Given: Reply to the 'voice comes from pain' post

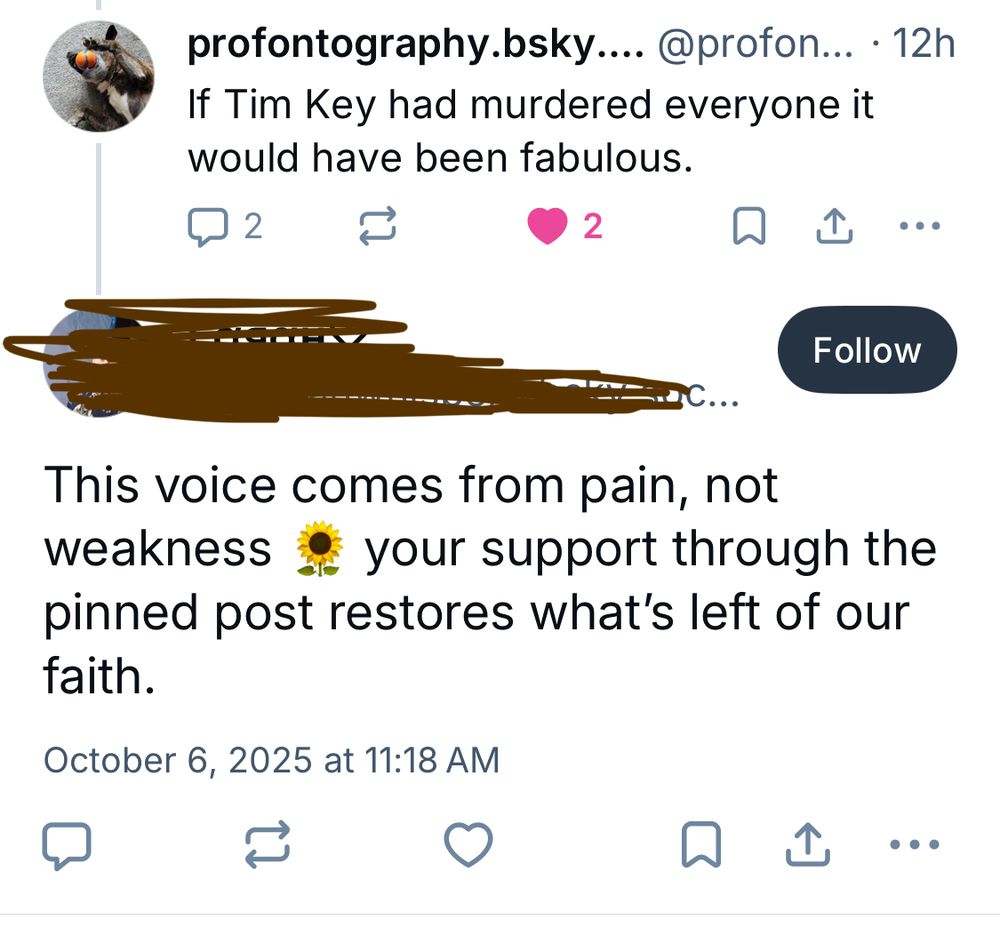Looking at the screenshot, I should point(68,846).
